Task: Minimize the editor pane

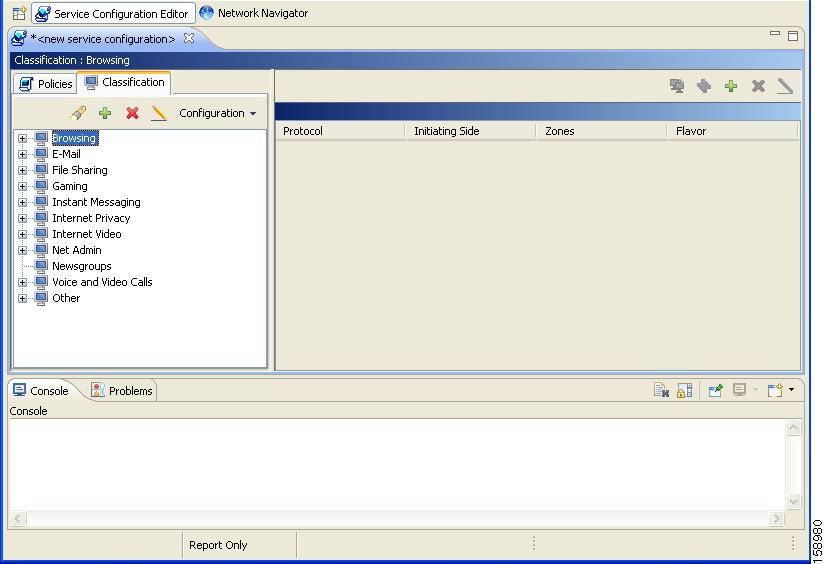Action: 774,33
